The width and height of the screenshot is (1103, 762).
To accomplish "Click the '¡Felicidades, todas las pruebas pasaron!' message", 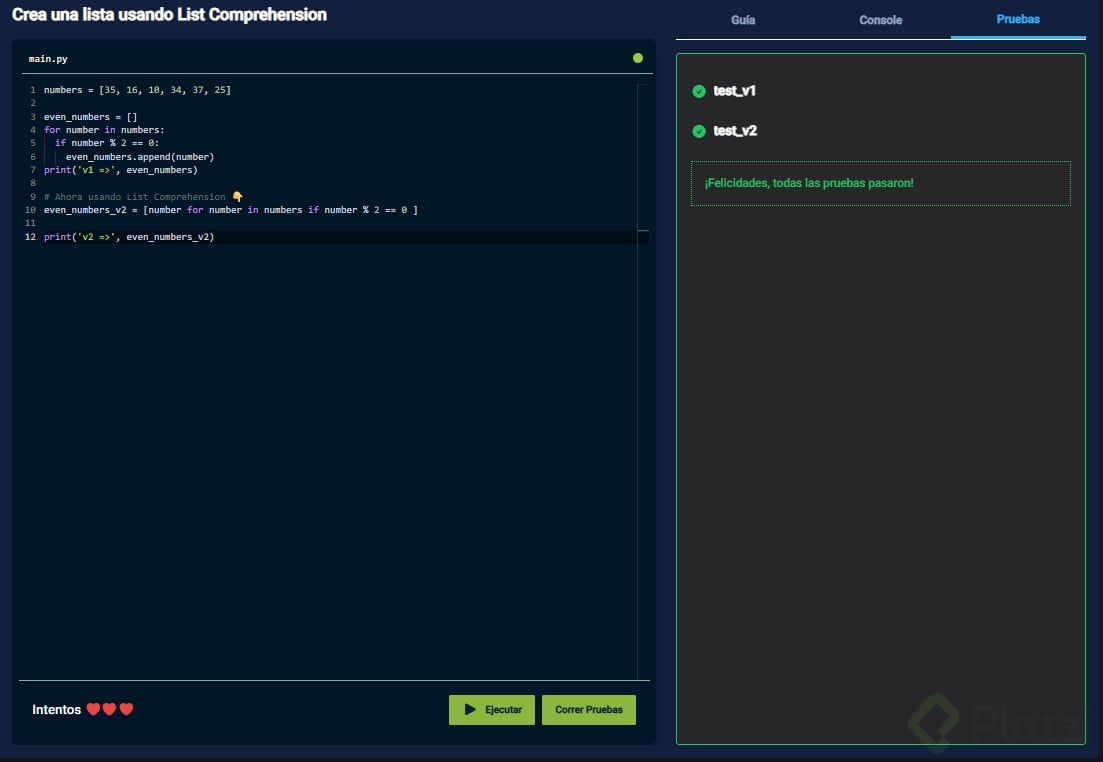I will click(809, 183).
